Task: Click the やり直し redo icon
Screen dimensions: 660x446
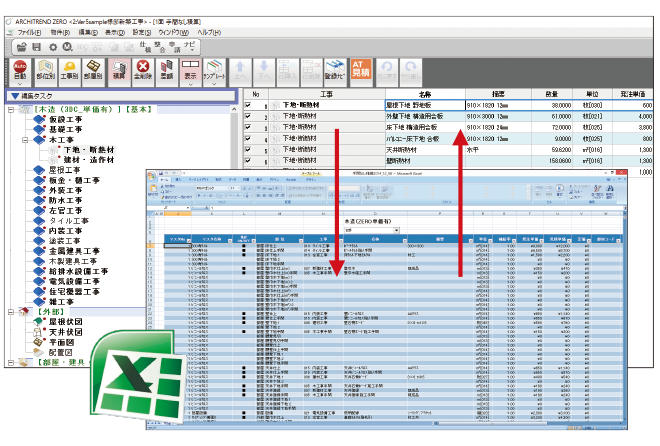Action: (x=410, y=70)
